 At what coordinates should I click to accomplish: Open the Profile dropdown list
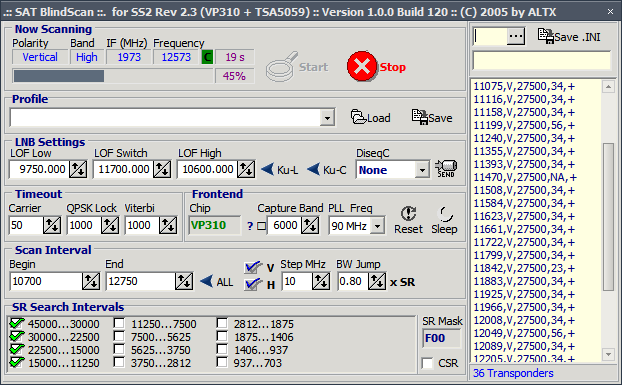coord(327,118)
